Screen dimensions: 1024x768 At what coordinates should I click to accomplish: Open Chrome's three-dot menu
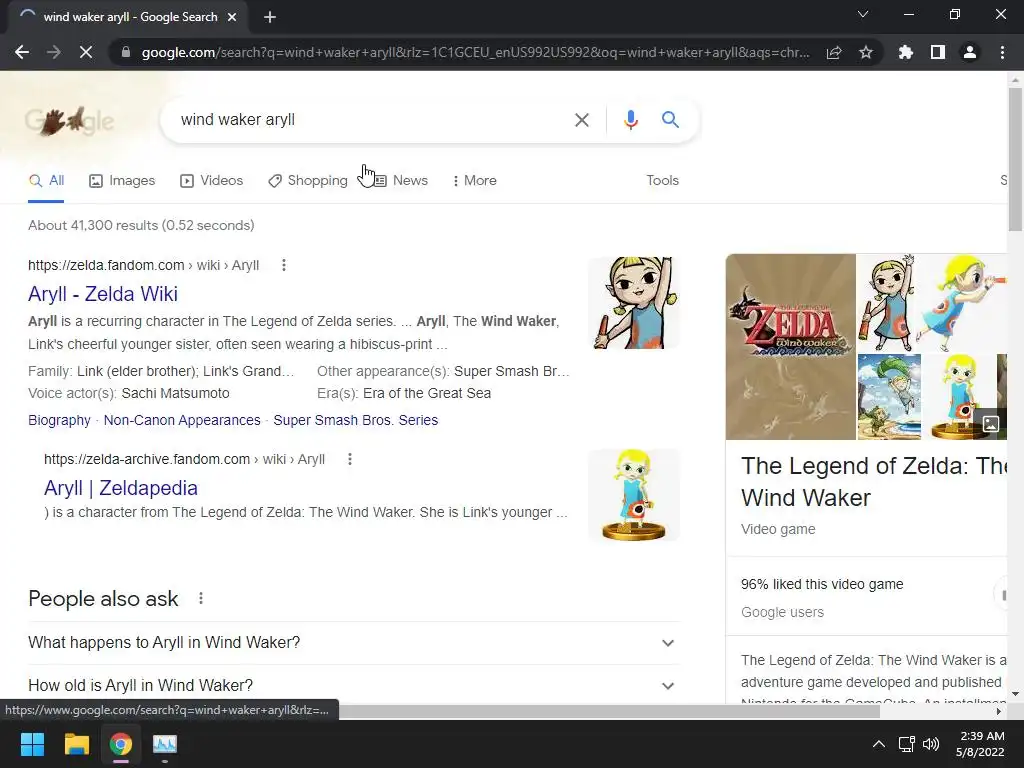(1002, 52)
